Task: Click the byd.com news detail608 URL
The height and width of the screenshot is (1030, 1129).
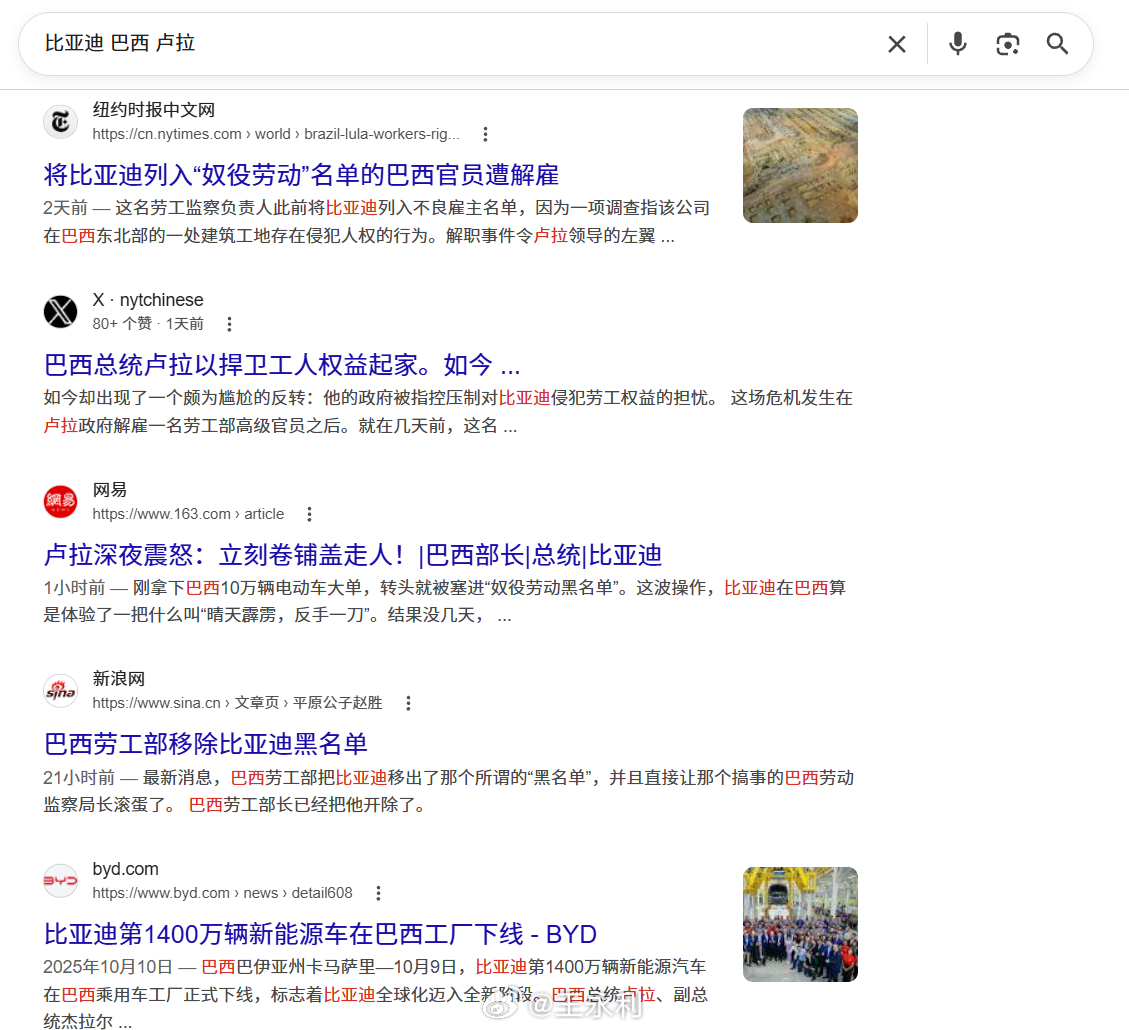Action: [x=222, y=893]
